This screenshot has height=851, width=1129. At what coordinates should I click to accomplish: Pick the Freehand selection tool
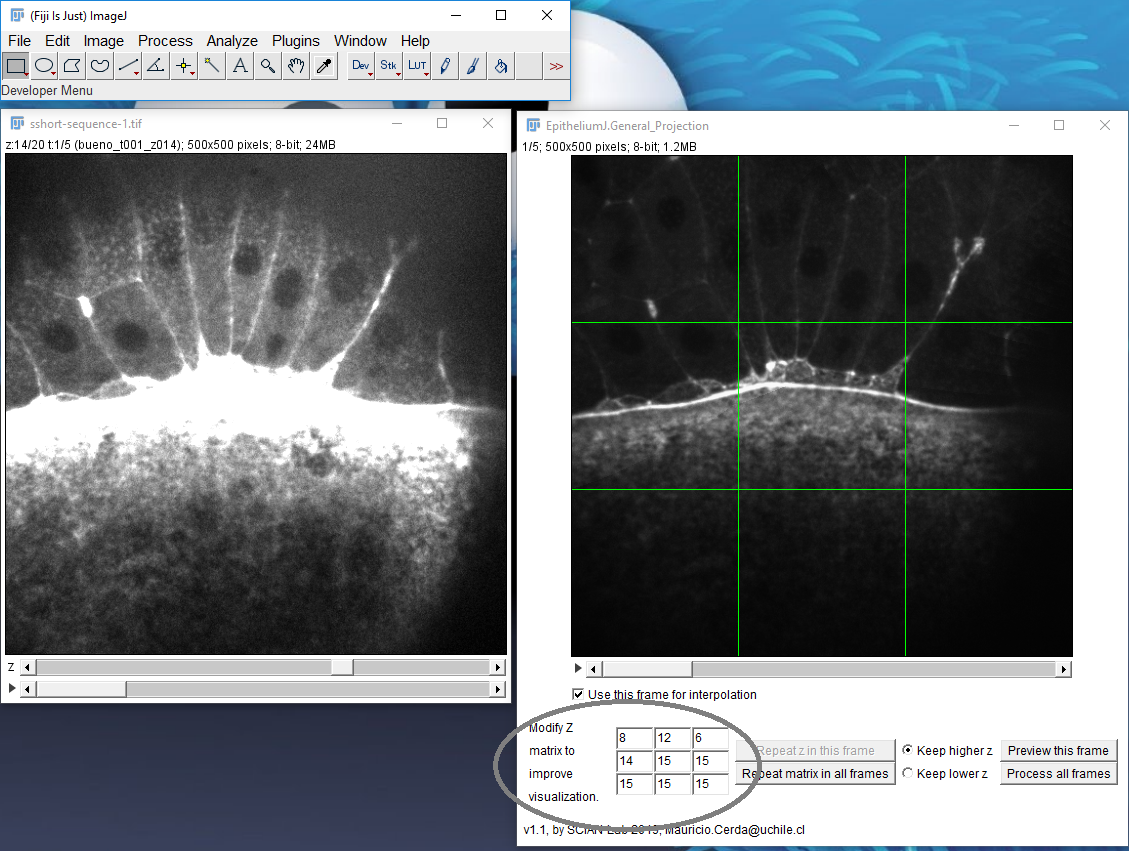point(100,66)
